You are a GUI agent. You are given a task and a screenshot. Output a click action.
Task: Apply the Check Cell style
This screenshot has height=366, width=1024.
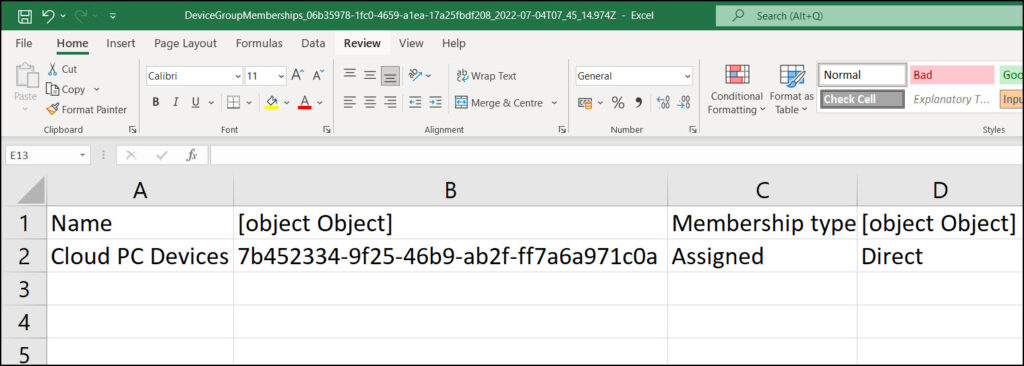[862, 99]
